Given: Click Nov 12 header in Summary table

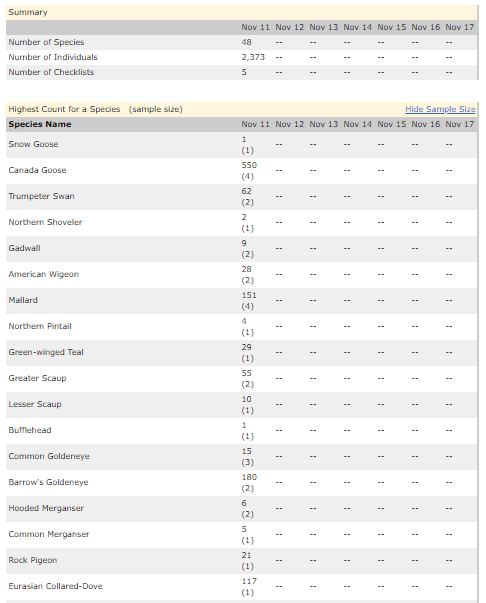Looking at the screenshot, I should [x=290, y=27].
